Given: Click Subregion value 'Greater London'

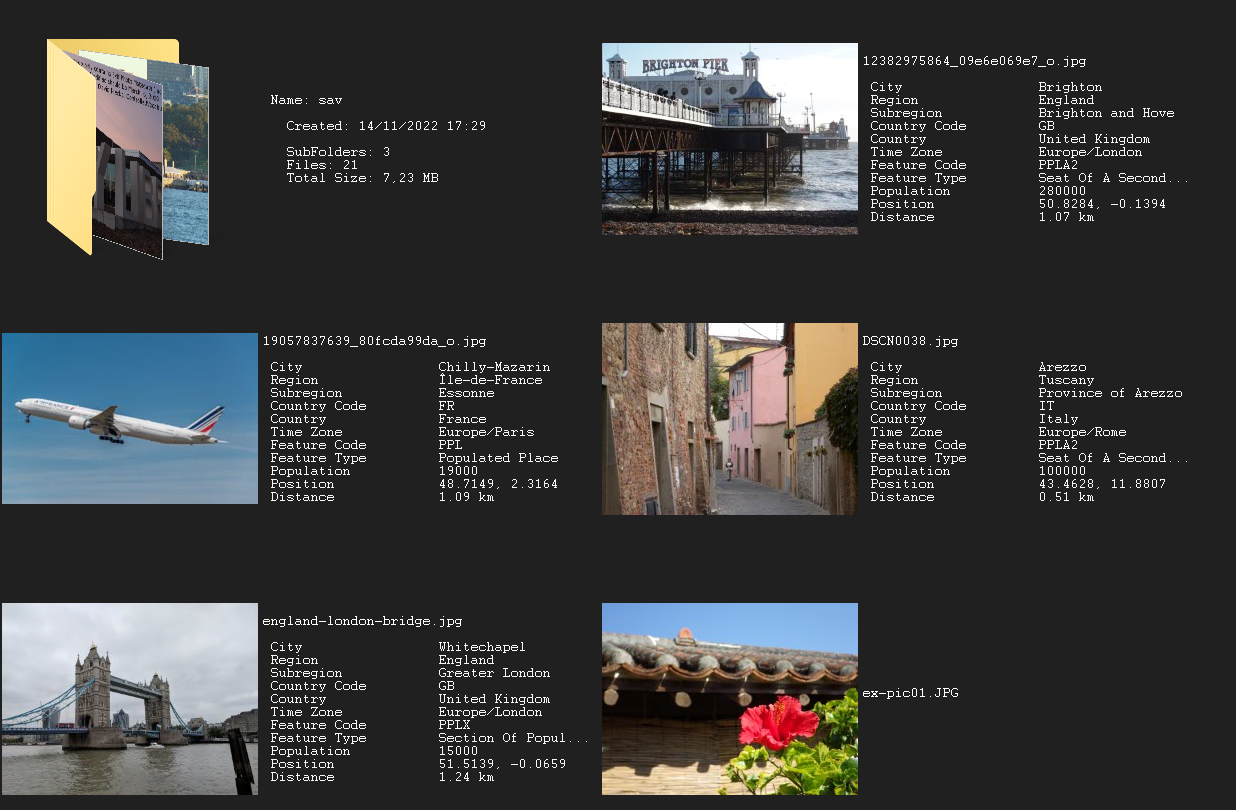Looking at the screenshot, I should 494,673.
